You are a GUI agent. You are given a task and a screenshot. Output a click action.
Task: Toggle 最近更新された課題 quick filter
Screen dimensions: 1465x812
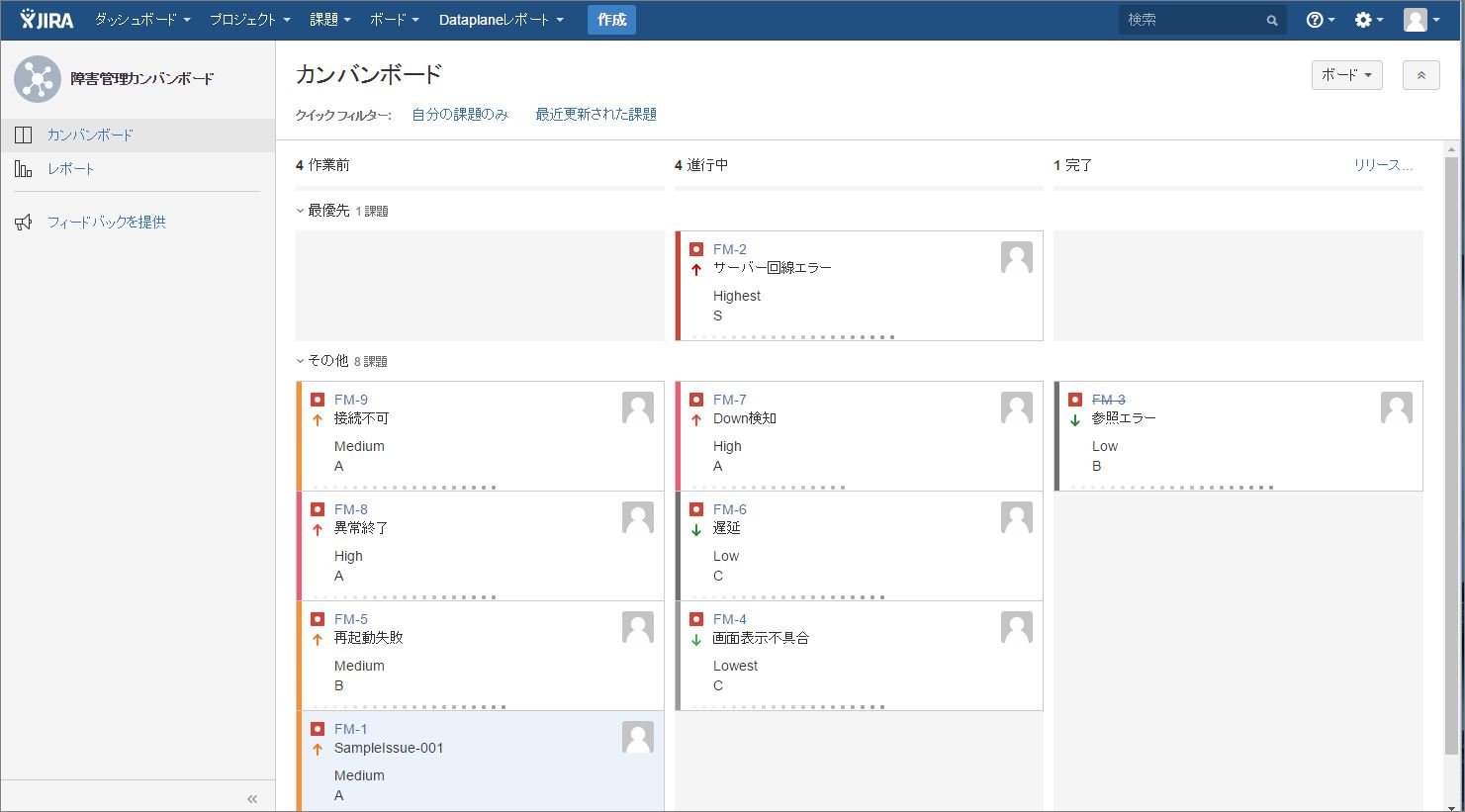point(595,115)
